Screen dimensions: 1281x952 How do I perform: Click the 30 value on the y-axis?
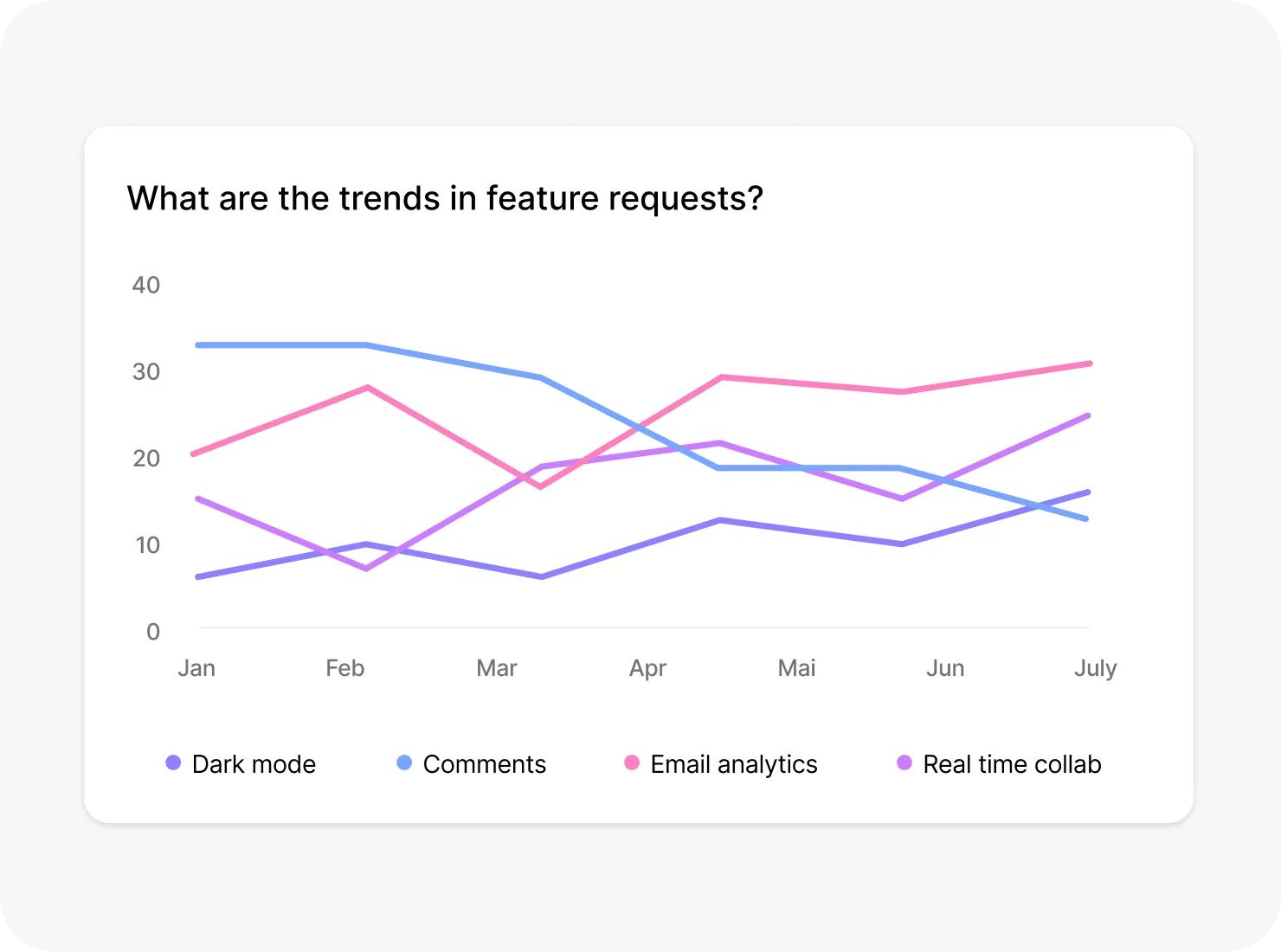pos(146,371)
